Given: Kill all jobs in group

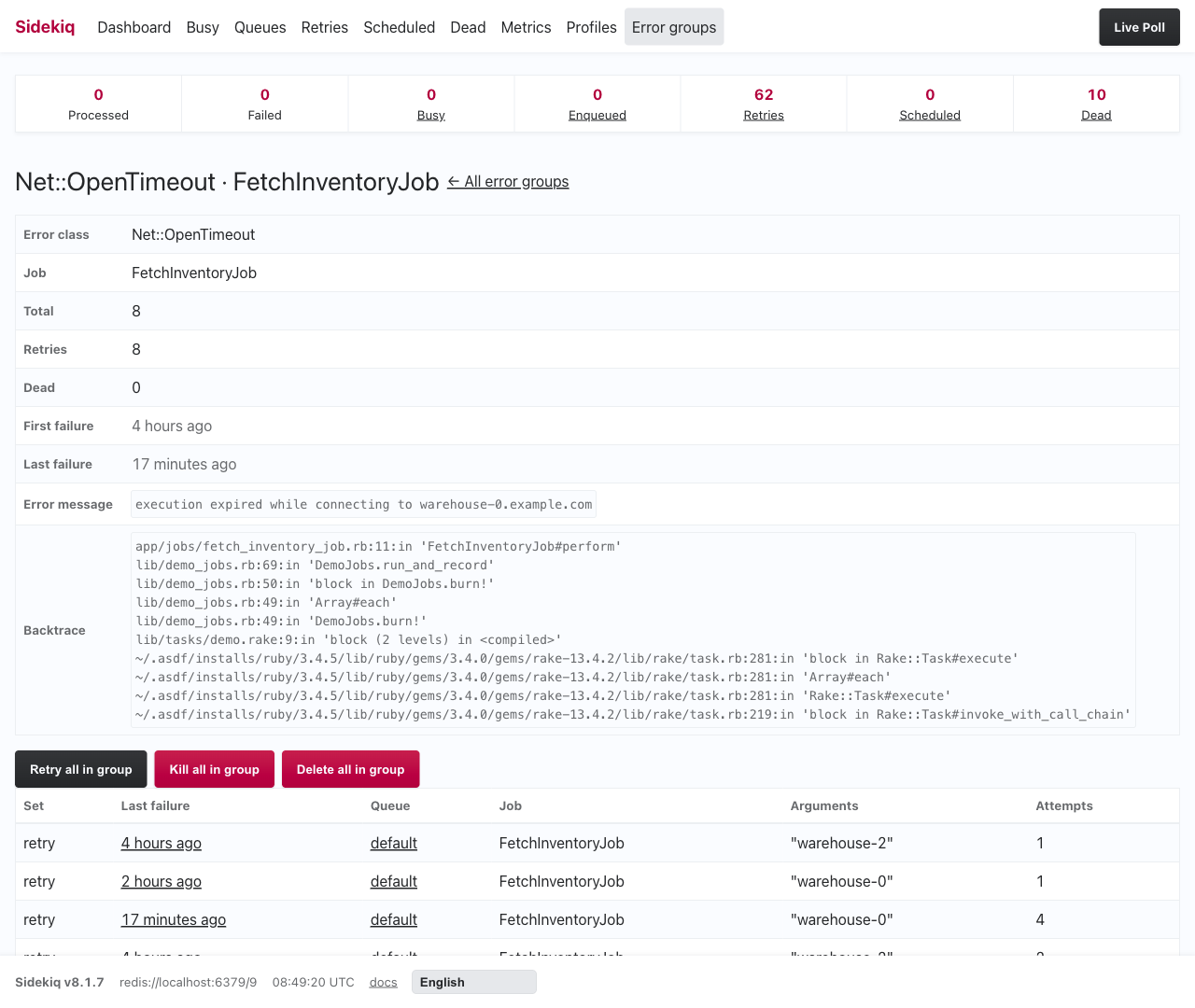Looking at the screenshot, I should (x=215, y=769).
